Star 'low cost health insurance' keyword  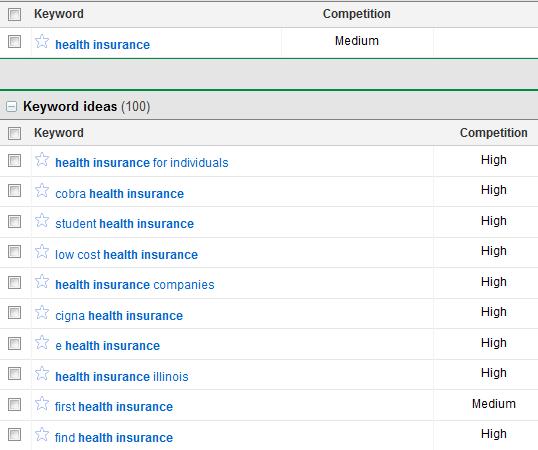42,251
